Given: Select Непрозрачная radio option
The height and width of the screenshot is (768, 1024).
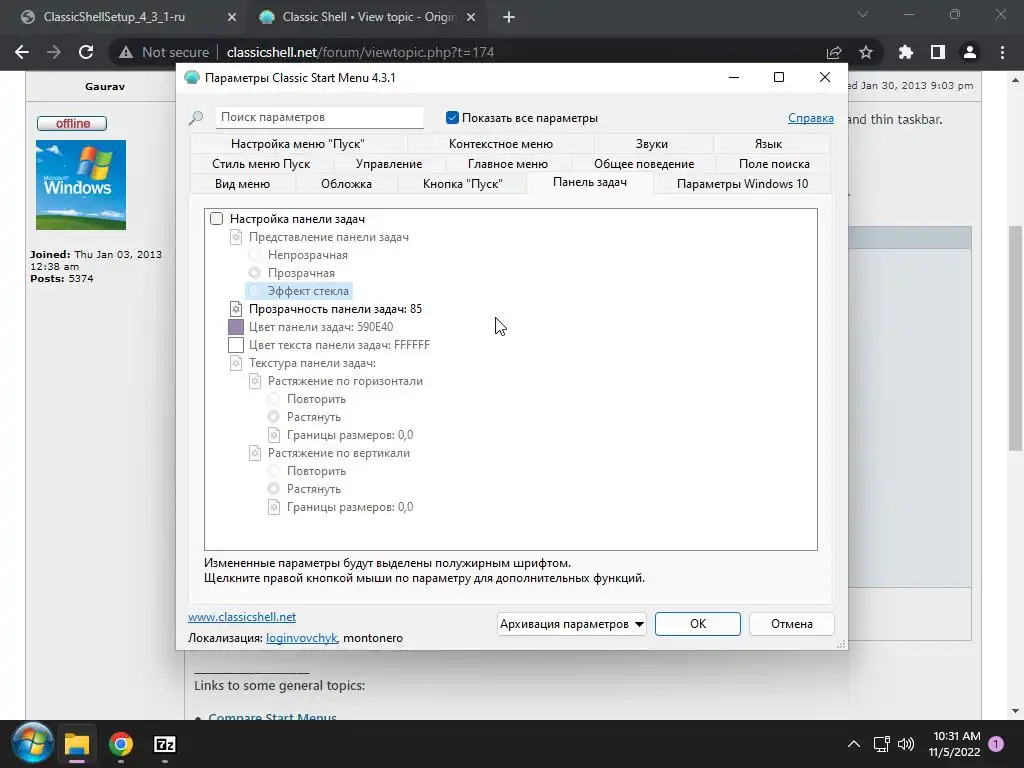Looking at the screenshot, I should click(x=255, y=255).
